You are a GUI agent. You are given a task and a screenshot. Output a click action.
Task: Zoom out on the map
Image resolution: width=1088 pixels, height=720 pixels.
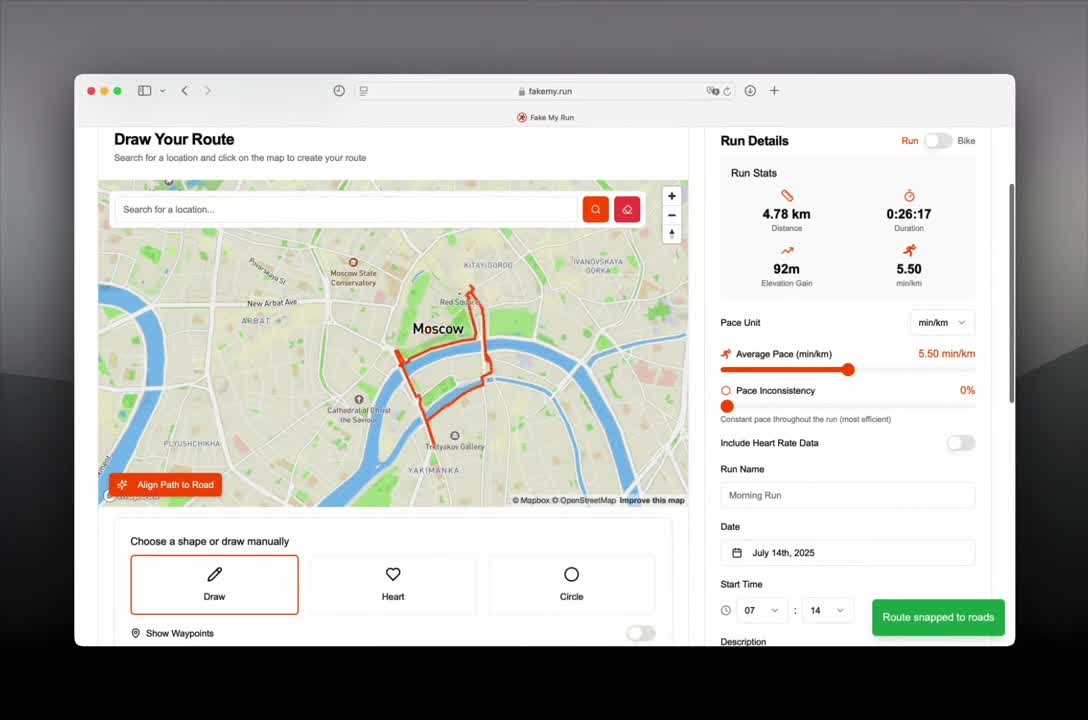point(672,215)
